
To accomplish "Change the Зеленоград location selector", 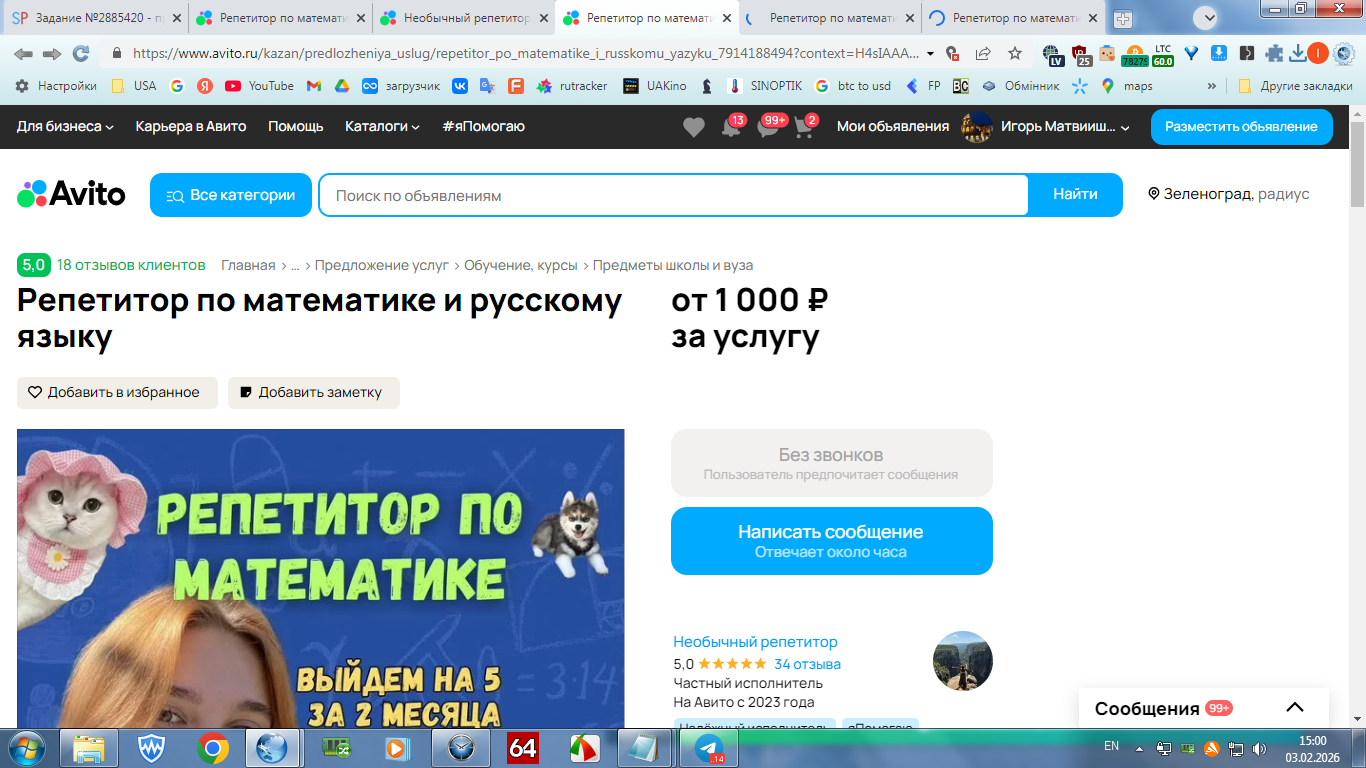I will pos(1229,195).
